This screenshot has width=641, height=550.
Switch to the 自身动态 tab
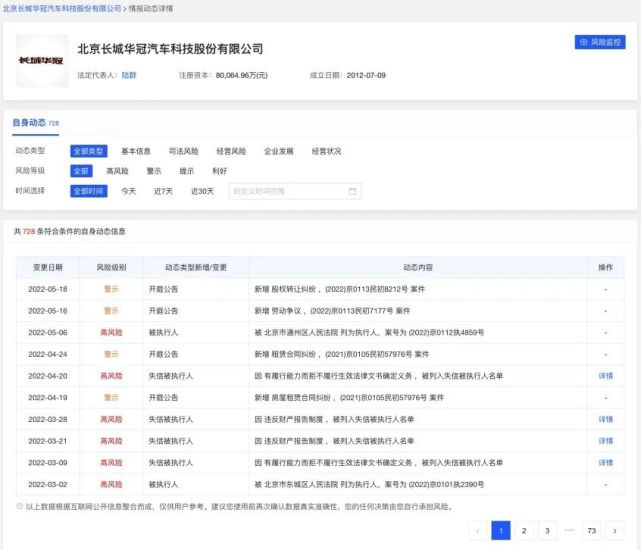36,123
